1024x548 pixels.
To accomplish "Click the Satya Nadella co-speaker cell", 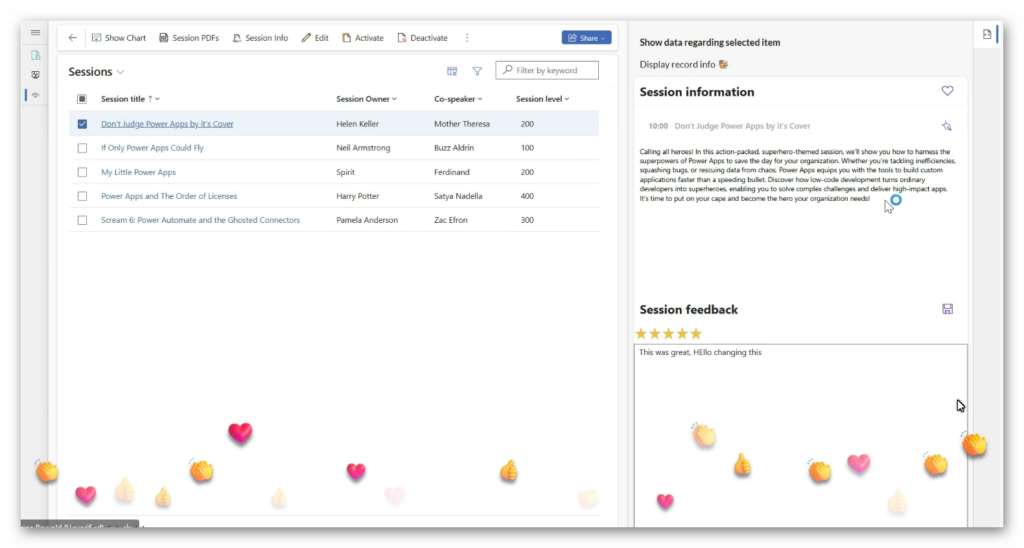I will pyautogui.click(x=458, y=196).
